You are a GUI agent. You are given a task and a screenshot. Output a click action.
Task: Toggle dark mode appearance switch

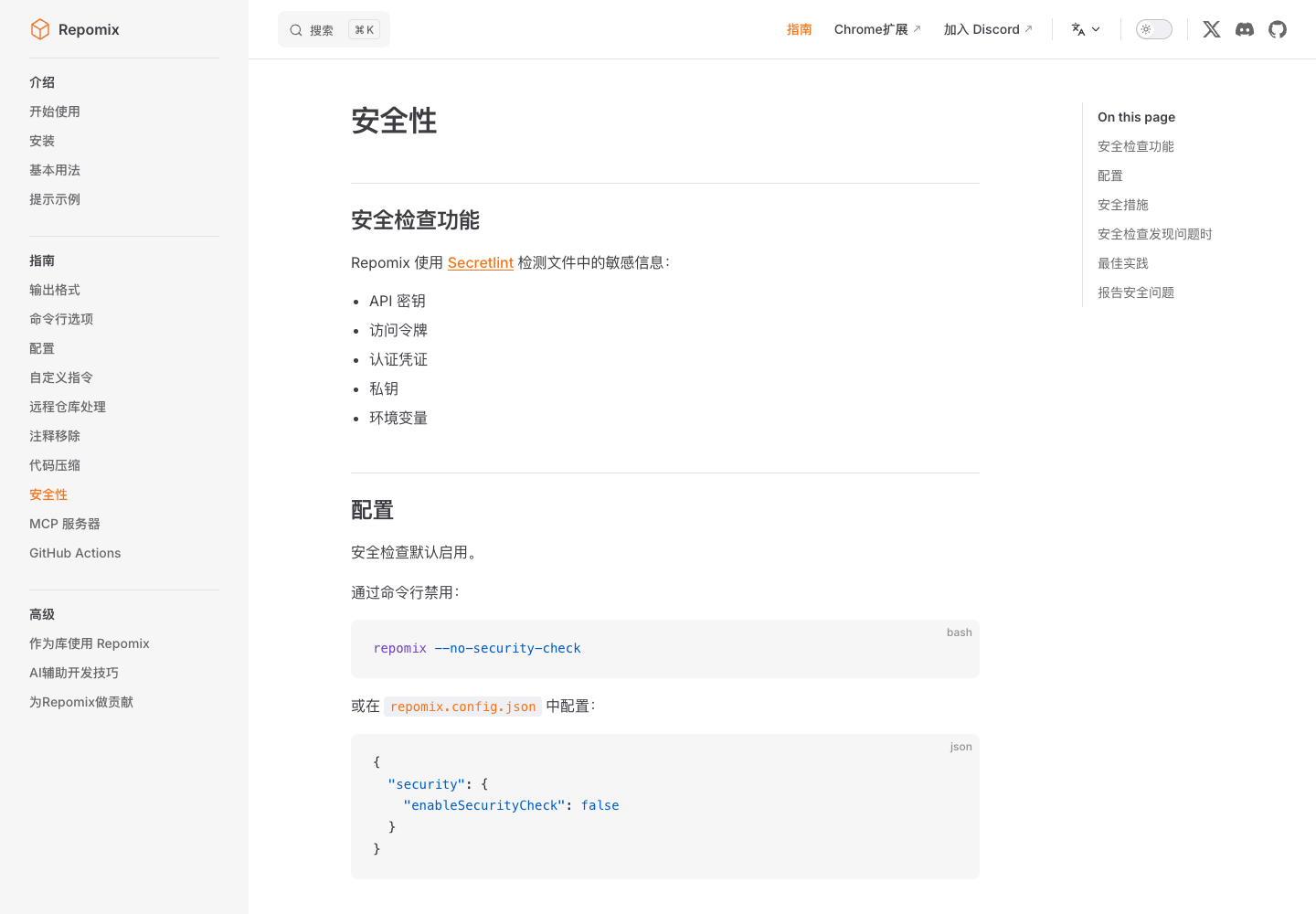pos(1154,29)
